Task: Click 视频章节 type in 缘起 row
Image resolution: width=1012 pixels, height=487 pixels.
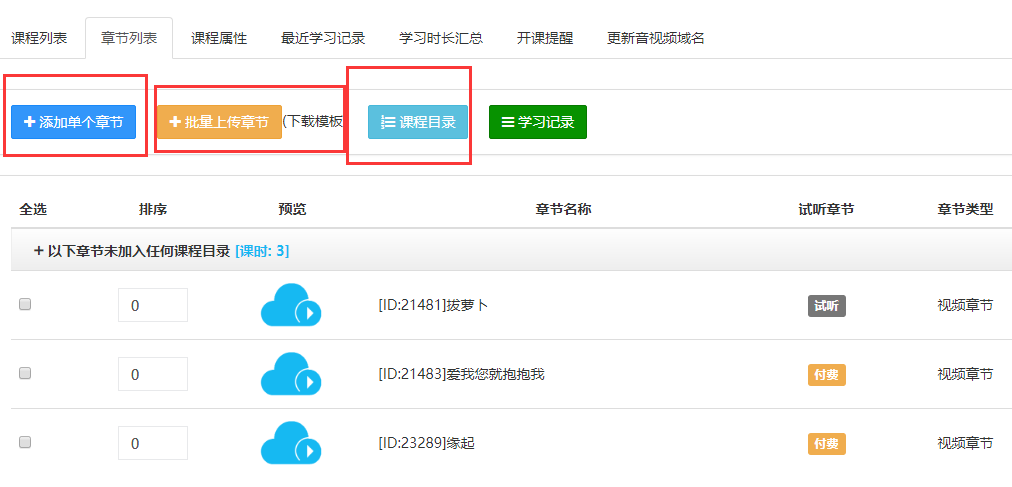Action: (x=965, y=443)
